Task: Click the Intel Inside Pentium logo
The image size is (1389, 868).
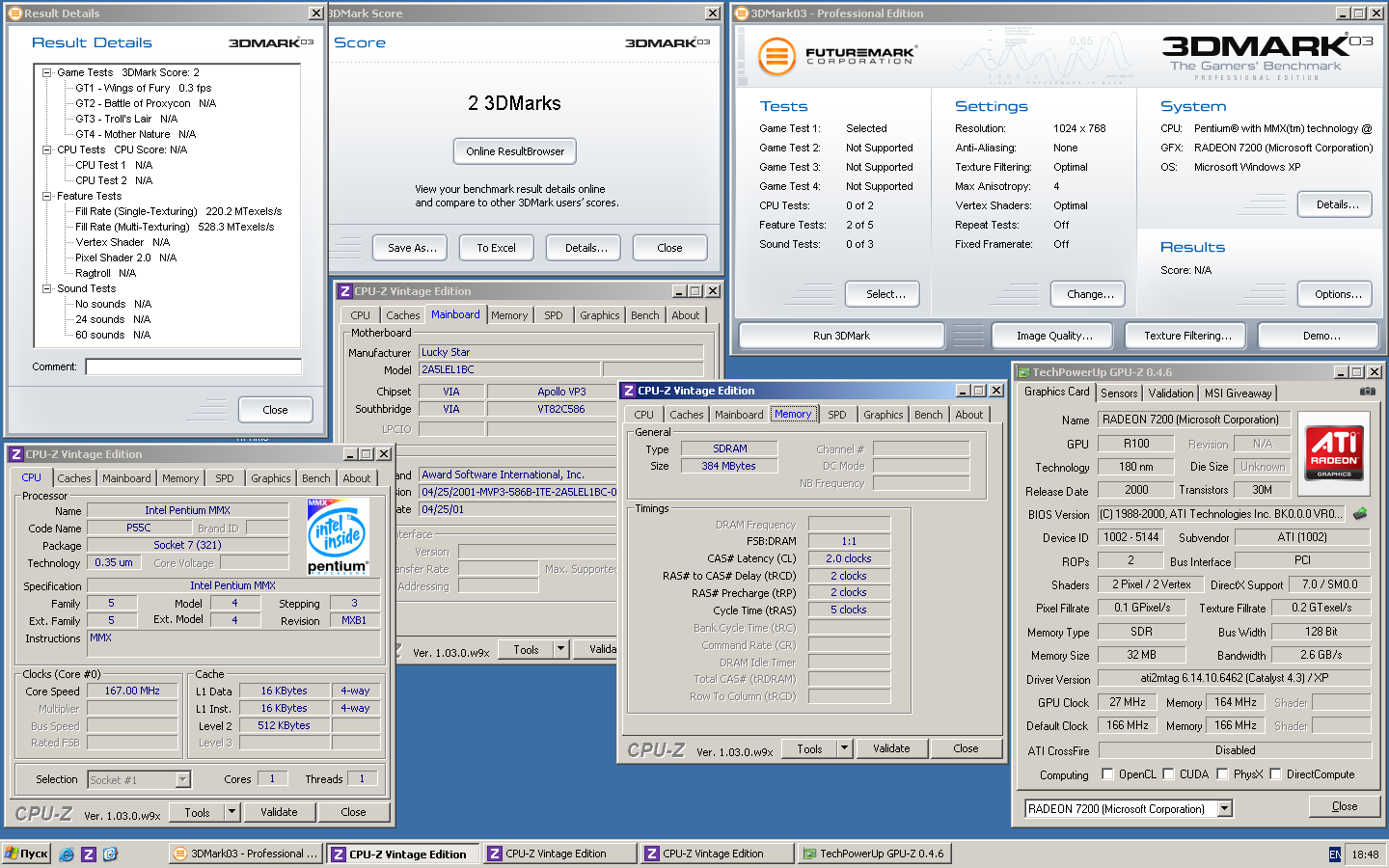Action: point(338,538)
